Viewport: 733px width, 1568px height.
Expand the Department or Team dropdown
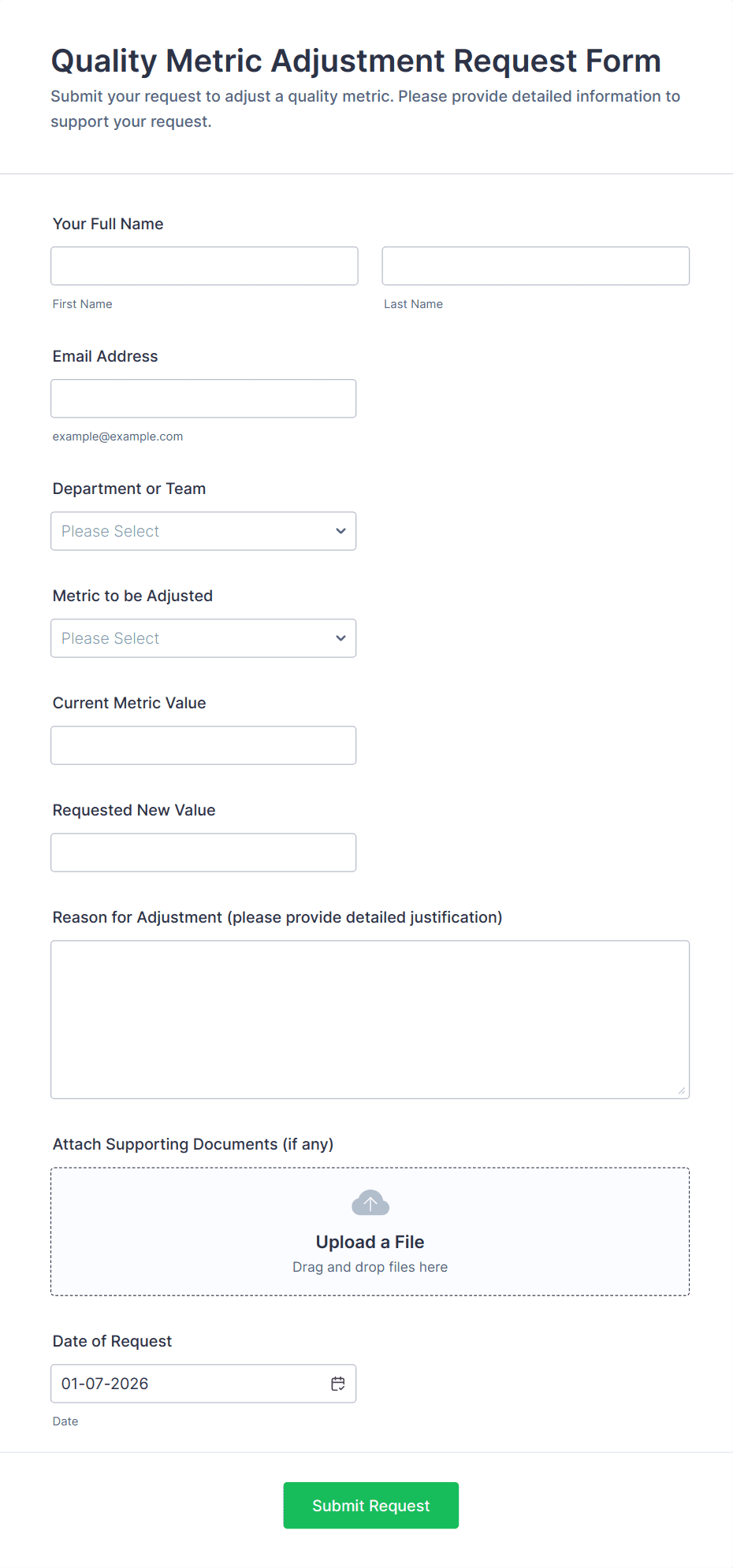(x=203, y=531)
